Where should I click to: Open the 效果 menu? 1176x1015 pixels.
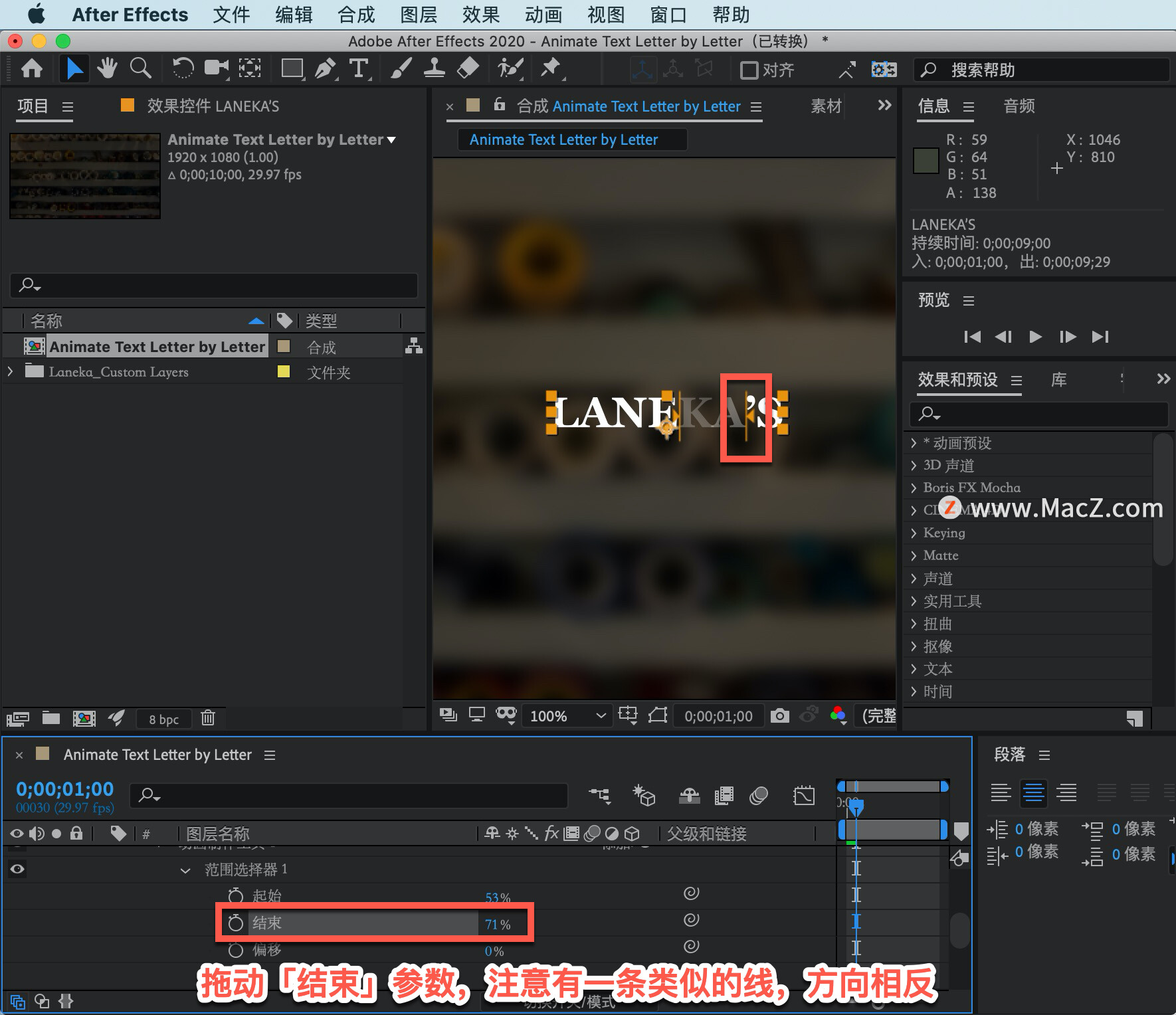pos(481,15)
